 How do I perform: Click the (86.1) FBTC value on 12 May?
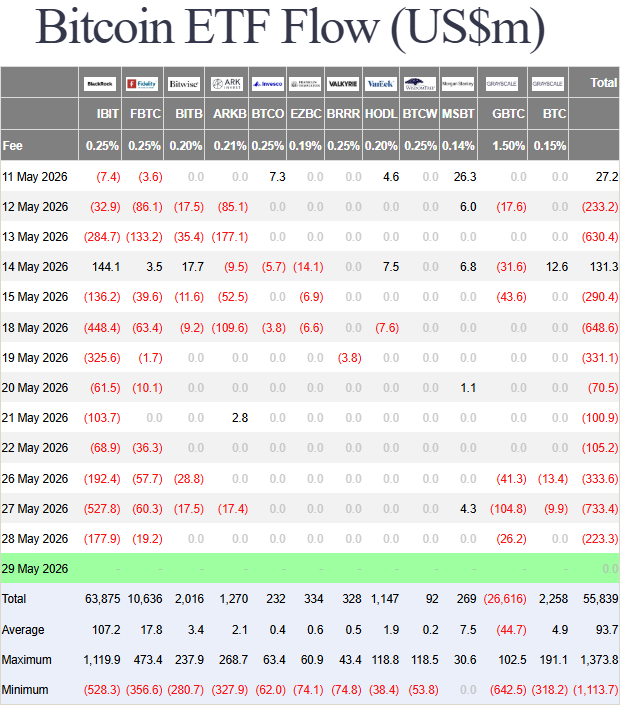pos(147,207)
